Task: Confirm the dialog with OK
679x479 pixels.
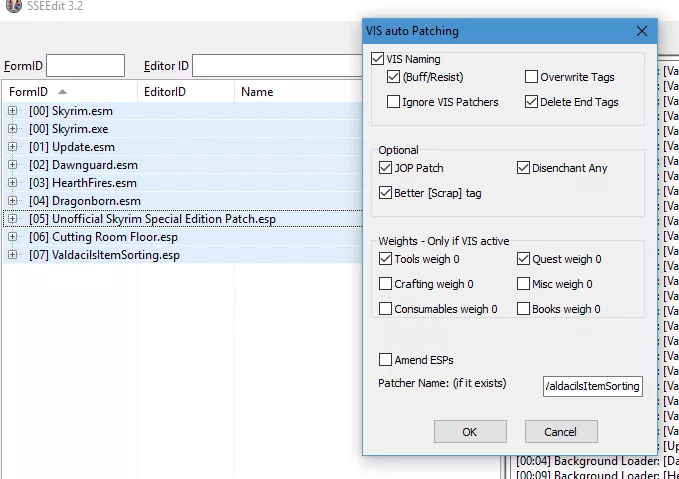Action: click(470, 431)
